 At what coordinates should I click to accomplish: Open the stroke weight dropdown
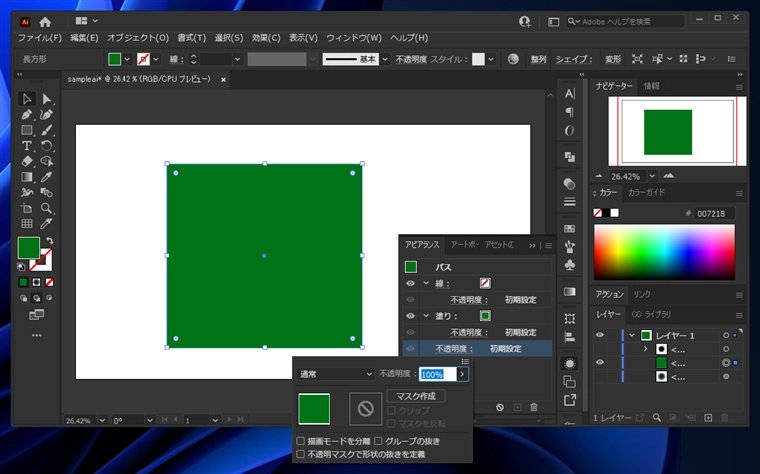[238, 59]
